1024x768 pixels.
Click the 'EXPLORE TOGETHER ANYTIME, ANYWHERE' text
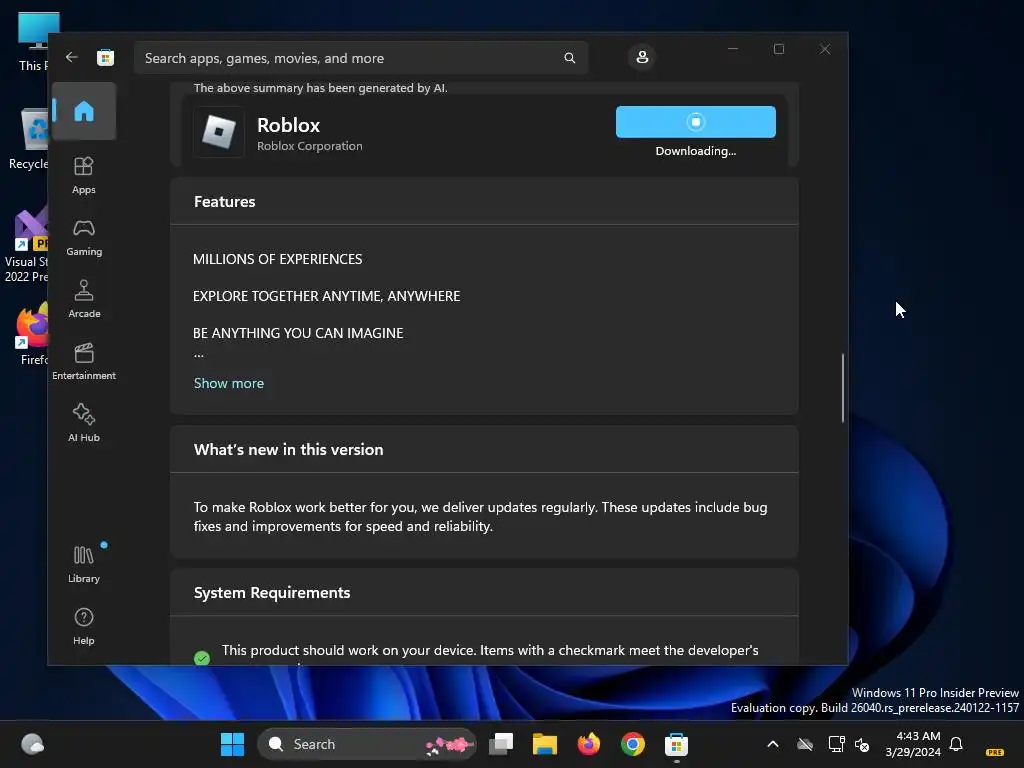pos(327,296)
